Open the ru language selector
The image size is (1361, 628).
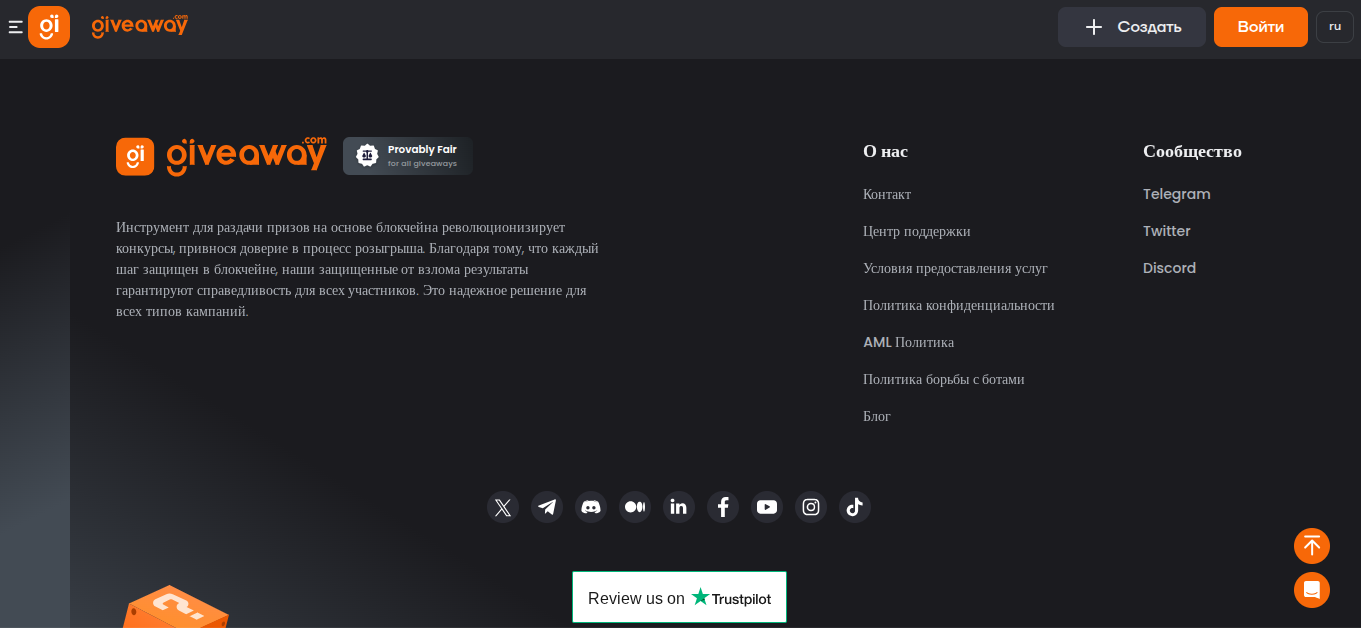coord(1334,27)
